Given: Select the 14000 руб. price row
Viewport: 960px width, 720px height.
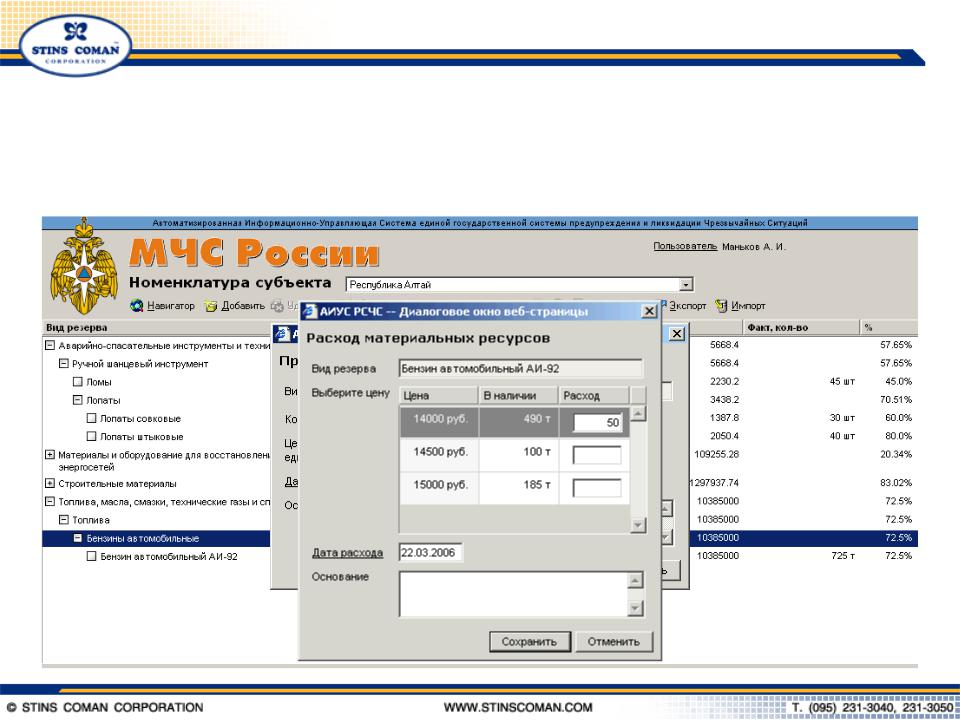Looking at the screenshot, I should pyautogui.click(x=514, y=422).
